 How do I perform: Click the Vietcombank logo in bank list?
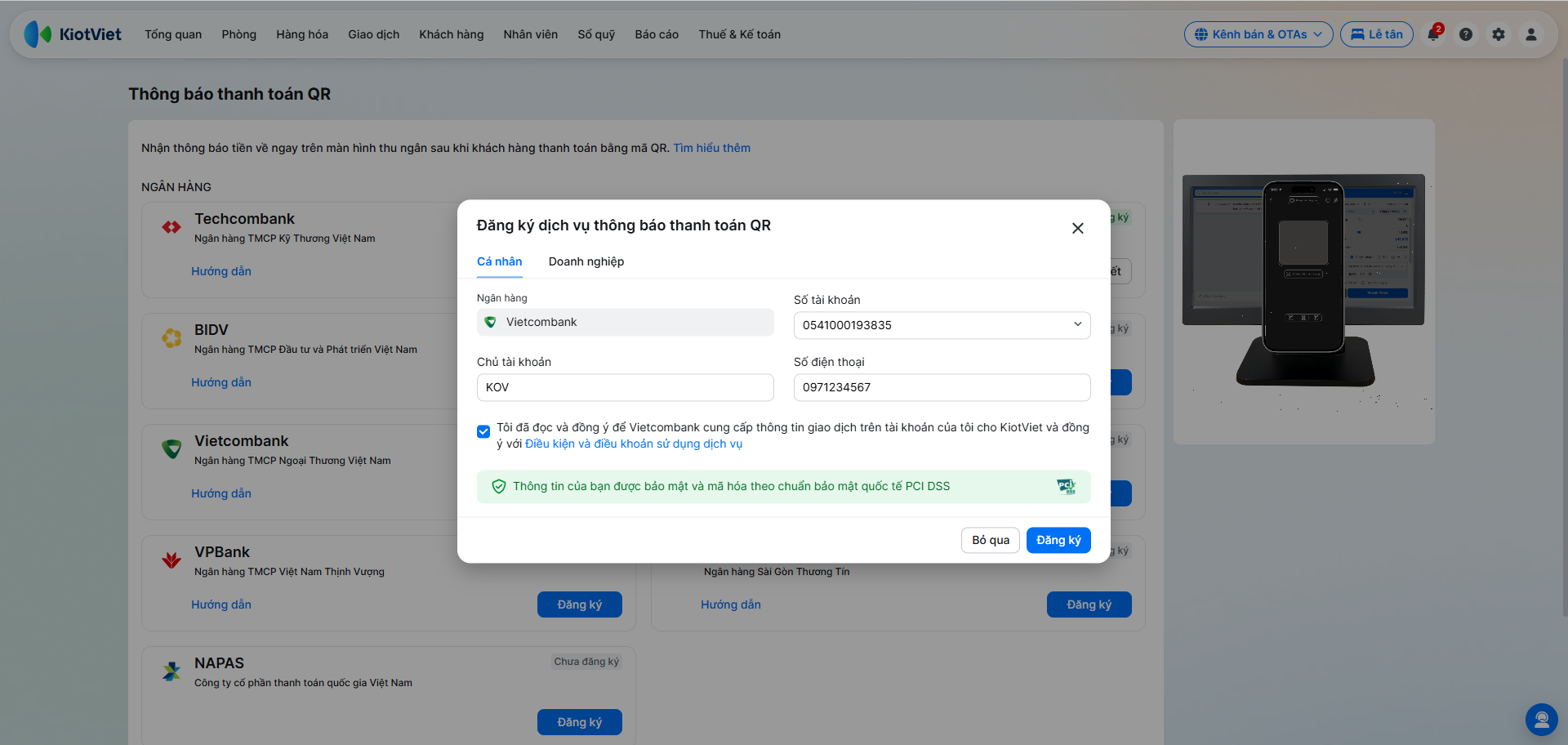171,448
